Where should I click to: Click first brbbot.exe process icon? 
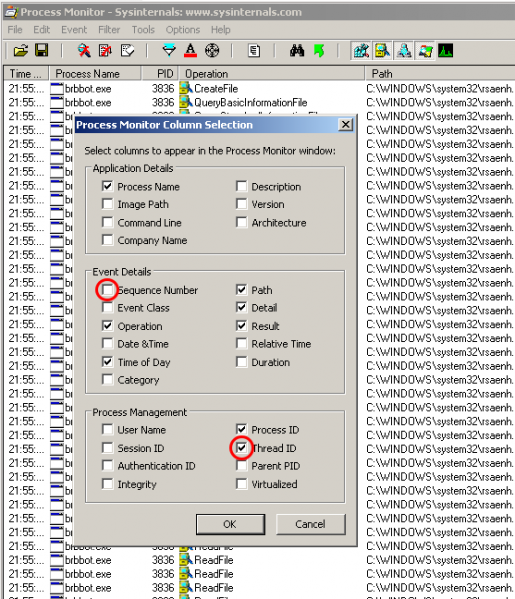point(57,89)
